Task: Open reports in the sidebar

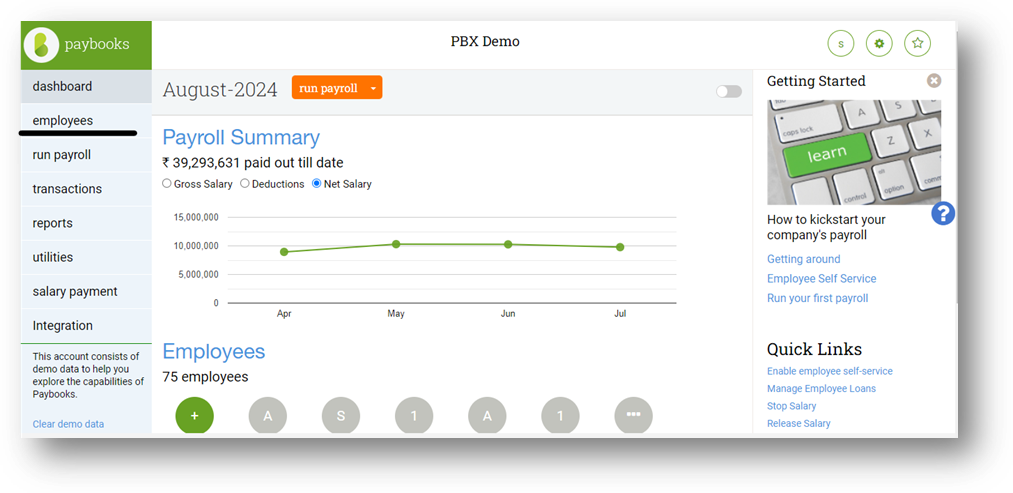Action: [x=87, y=224]
